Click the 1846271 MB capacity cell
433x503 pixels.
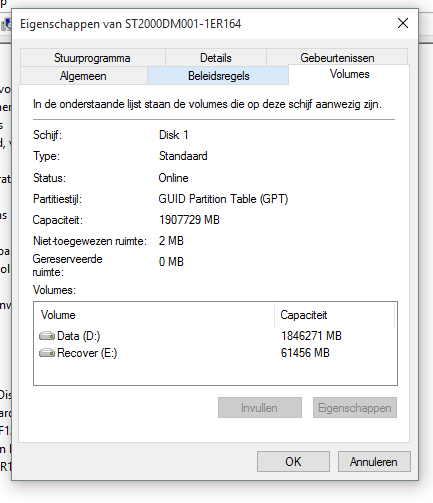[311, 336]
